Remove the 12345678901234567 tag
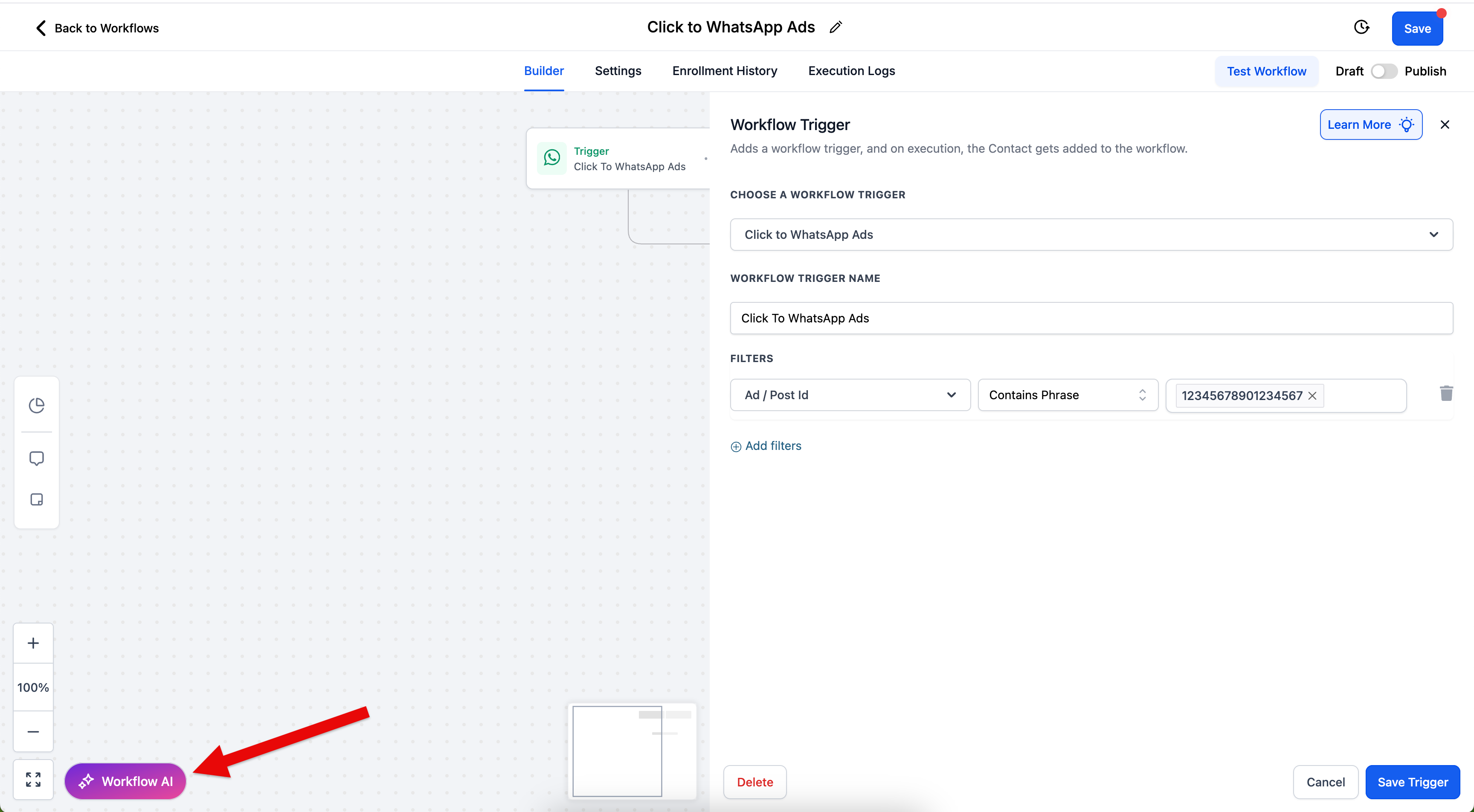 pos(1313,395)
